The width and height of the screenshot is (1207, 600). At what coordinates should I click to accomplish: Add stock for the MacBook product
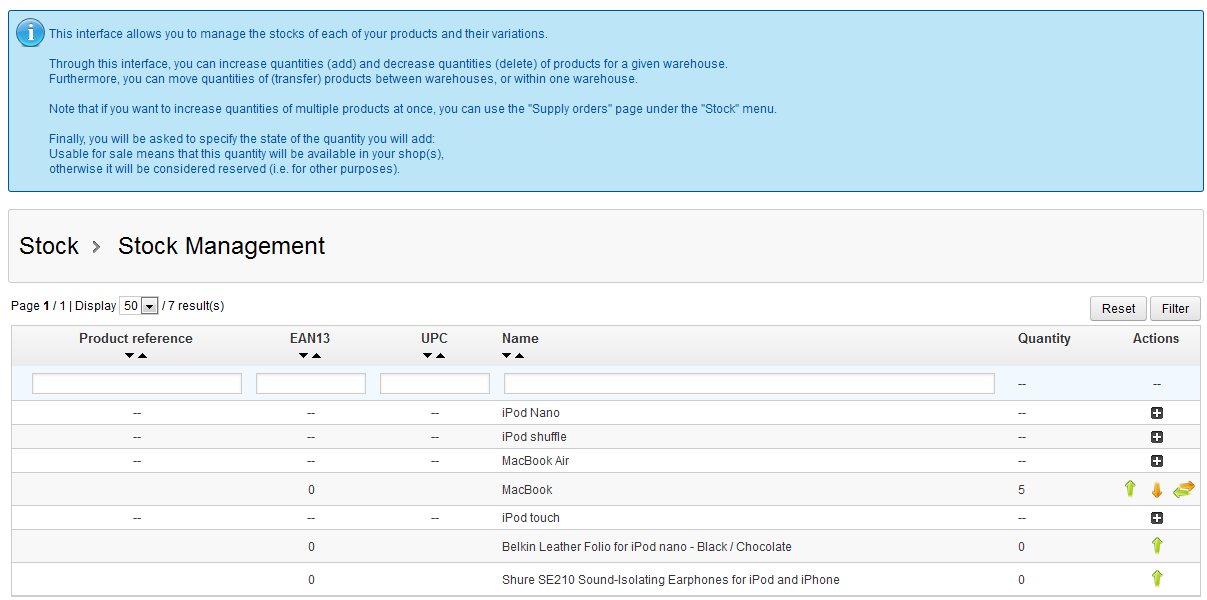point(1130,489)
